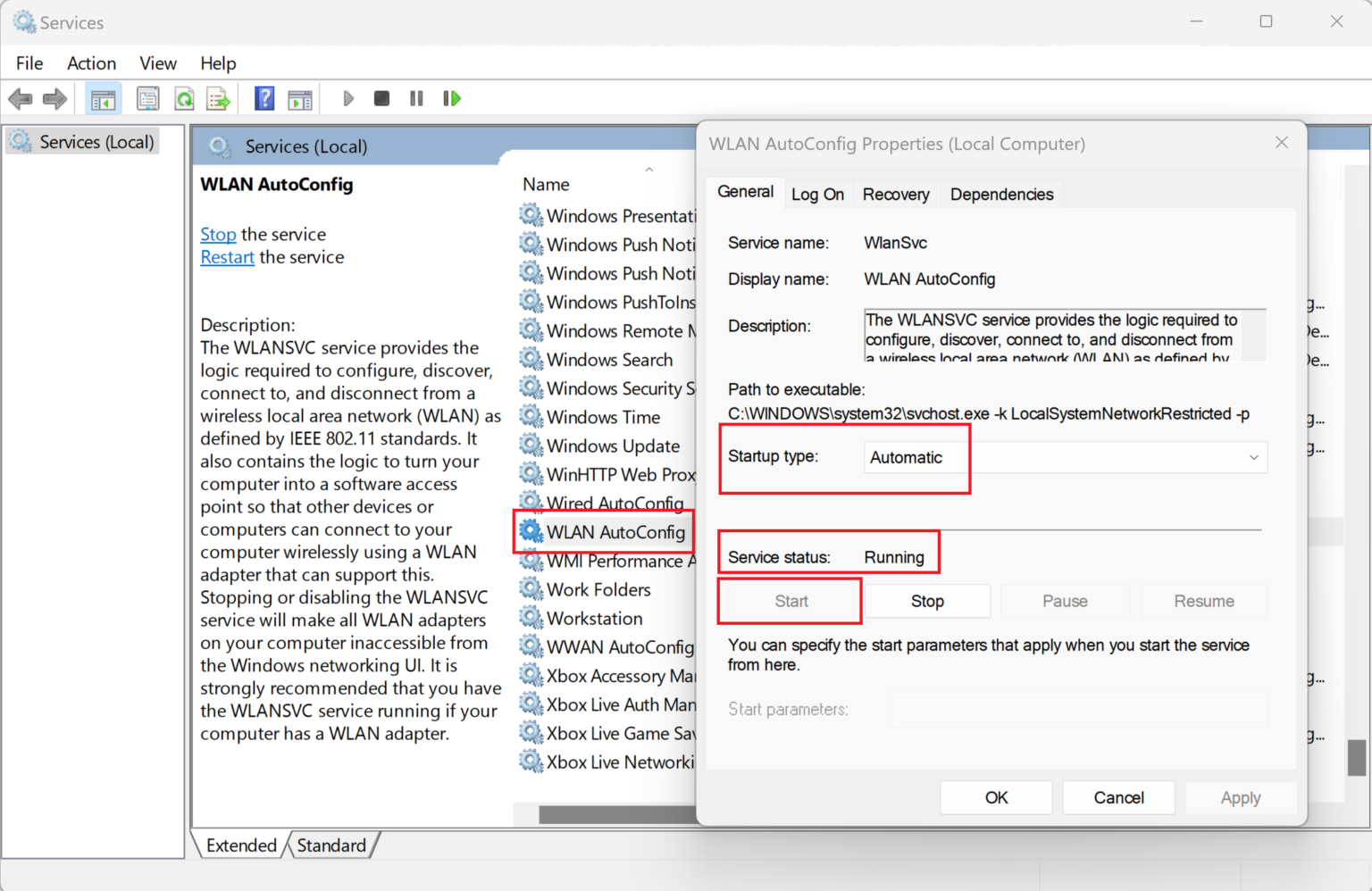1372x891 pixels.
Task: Sort the list by the Name column header
Action: click(x=547, y=185)
